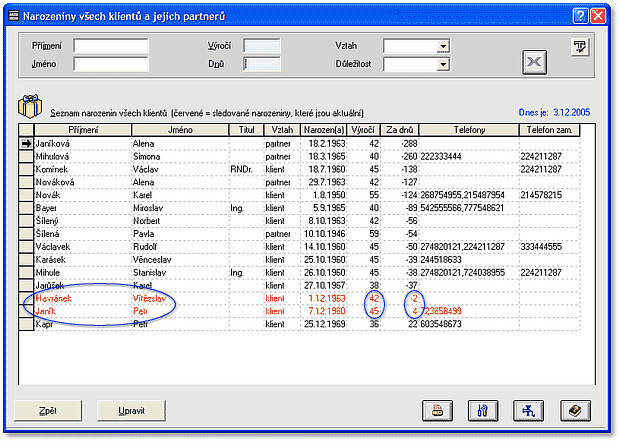Screen dimensions: 620x442
Task: Open the tools settings icon button
Action: pos(481,409)
